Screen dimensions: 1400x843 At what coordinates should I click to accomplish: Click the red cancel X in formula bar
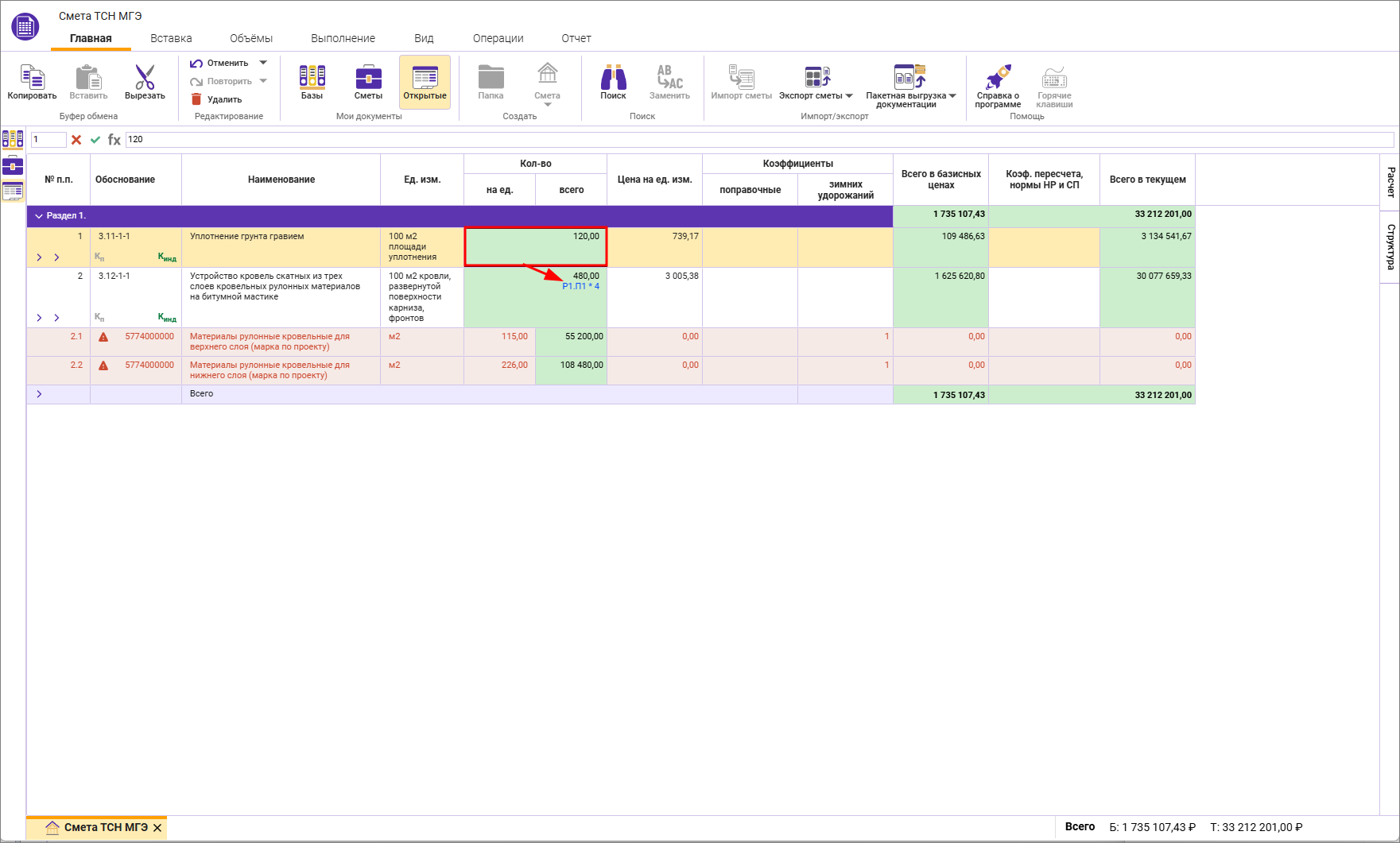click(x=76, y=140)
